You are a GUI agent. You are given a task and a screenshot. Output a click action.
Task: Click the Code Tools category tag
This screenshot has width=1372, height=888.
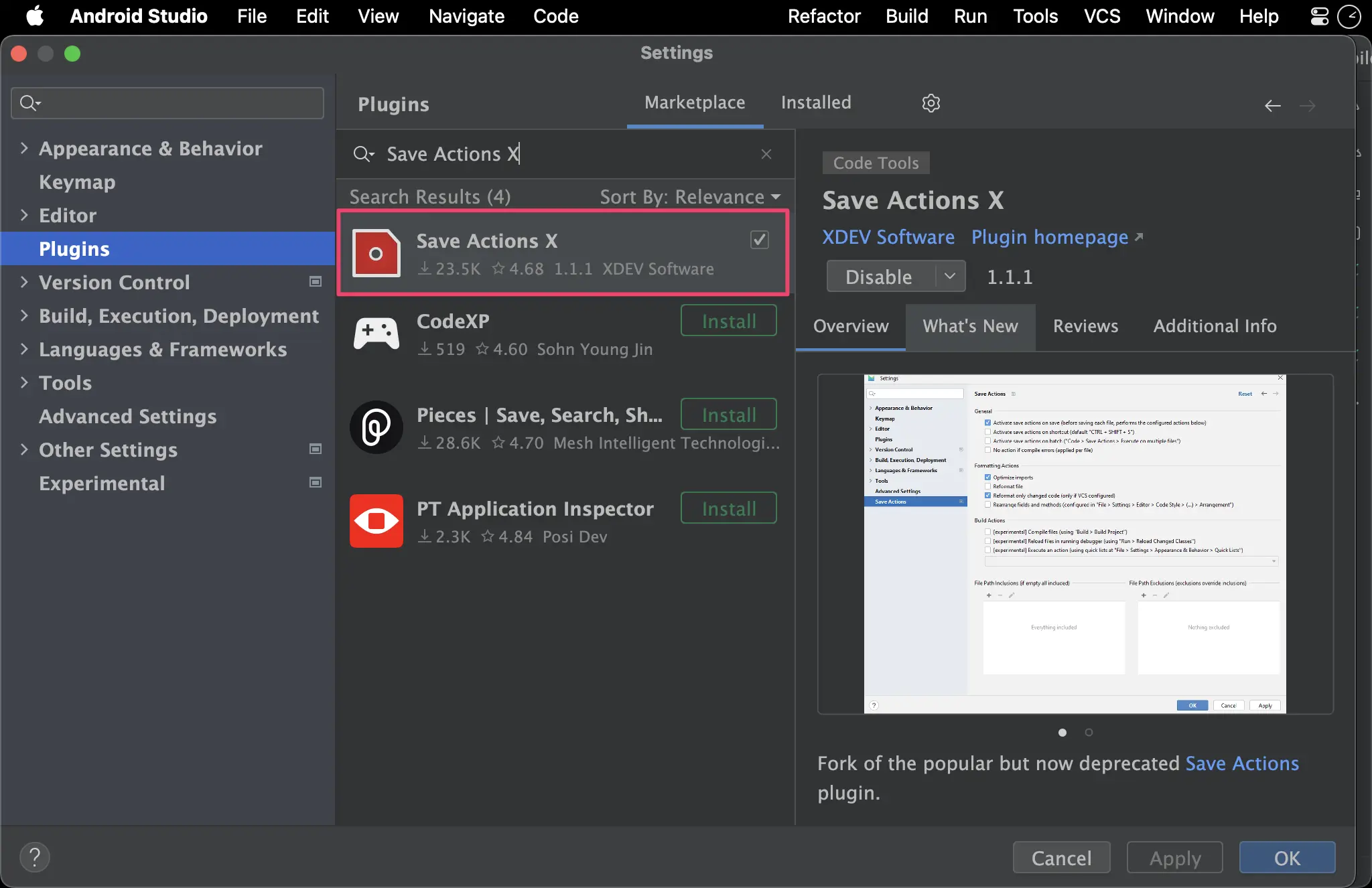pyautogui.click(x=876, y=163)
